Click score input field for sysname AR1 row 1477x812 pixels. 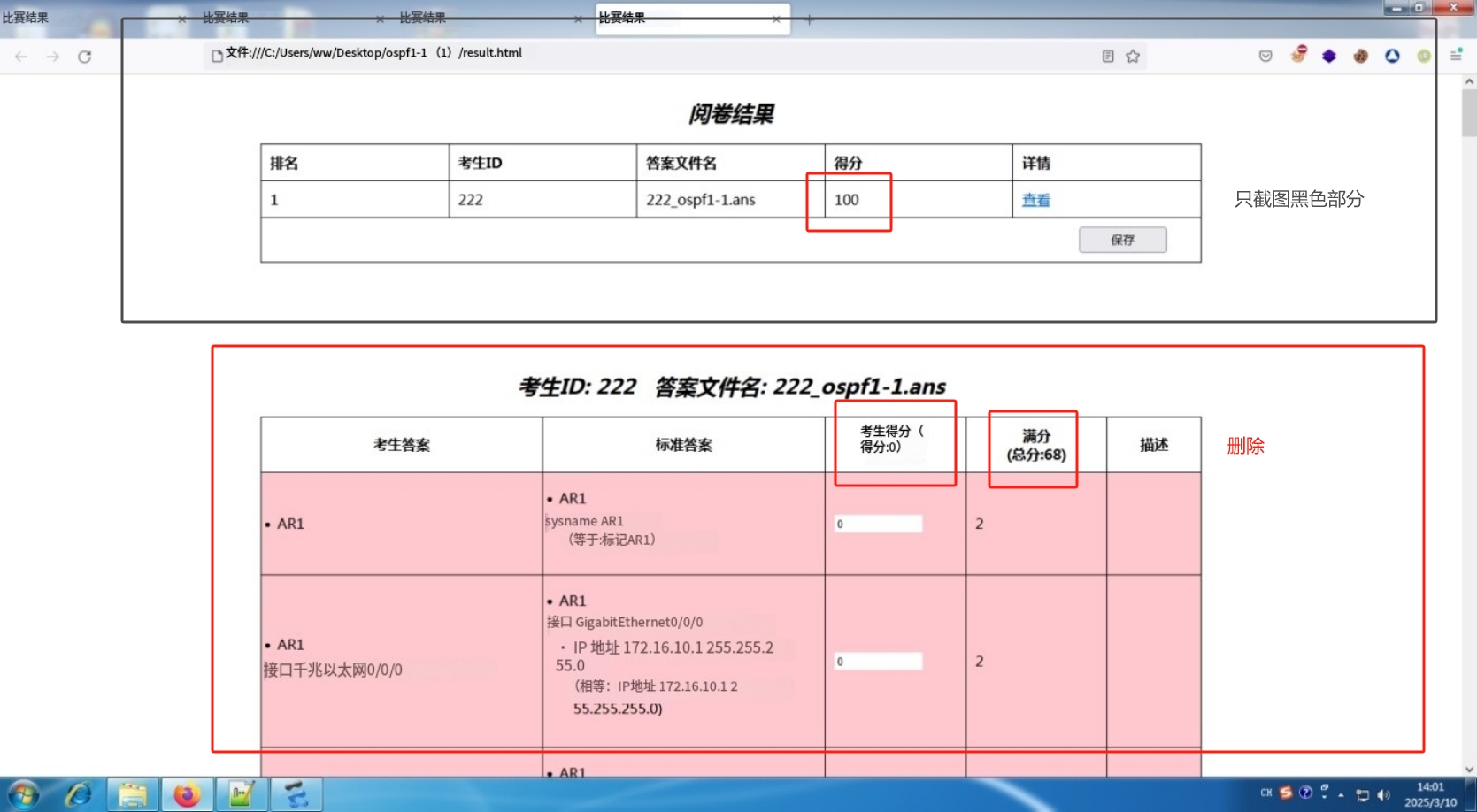click(878, 524)
